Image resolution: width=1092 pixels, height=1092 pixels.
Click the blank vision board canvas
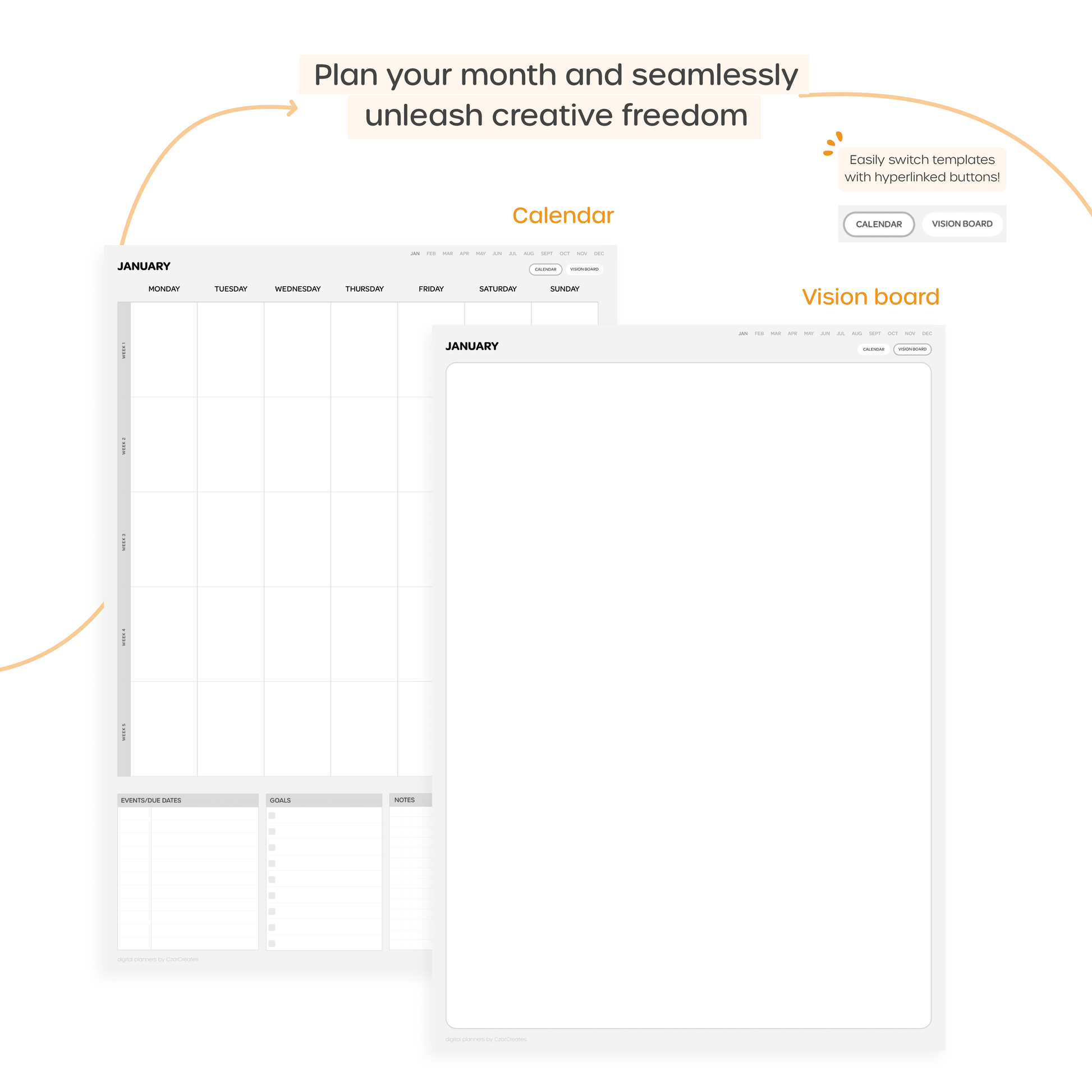[688, 695]
